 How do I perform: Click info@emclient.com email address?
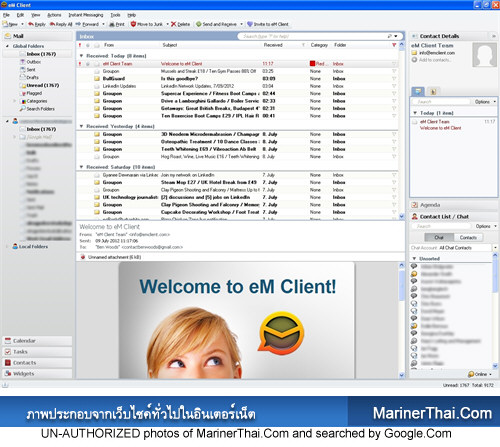[437, 53]
